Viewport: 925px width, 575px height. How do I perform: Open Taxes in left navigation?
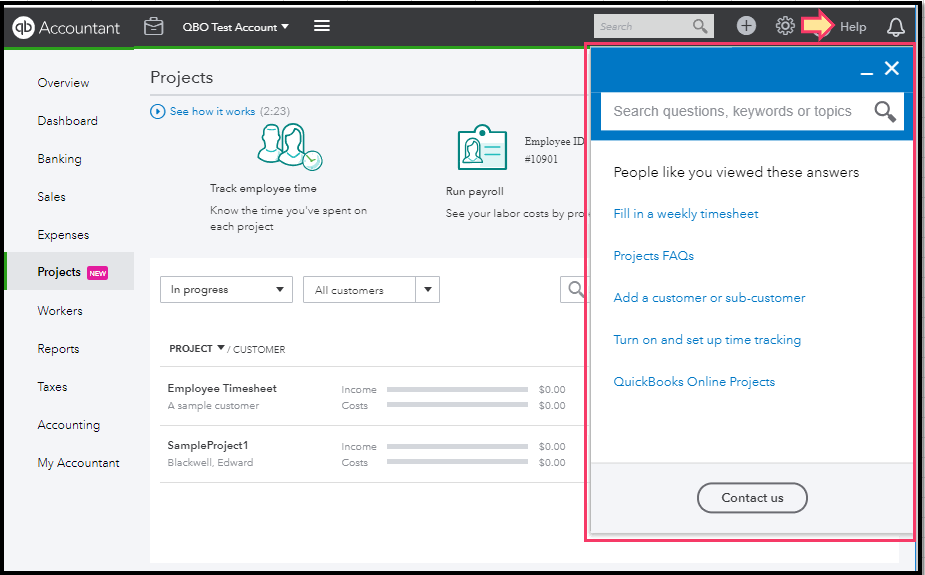[x=52, y=386]
